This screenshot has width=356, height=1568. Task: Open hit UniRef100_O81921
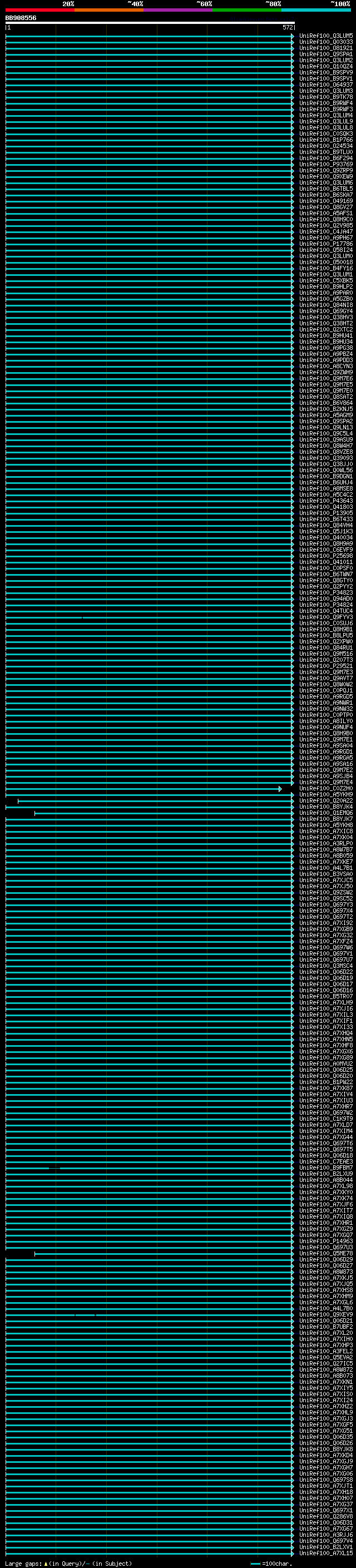326,48
